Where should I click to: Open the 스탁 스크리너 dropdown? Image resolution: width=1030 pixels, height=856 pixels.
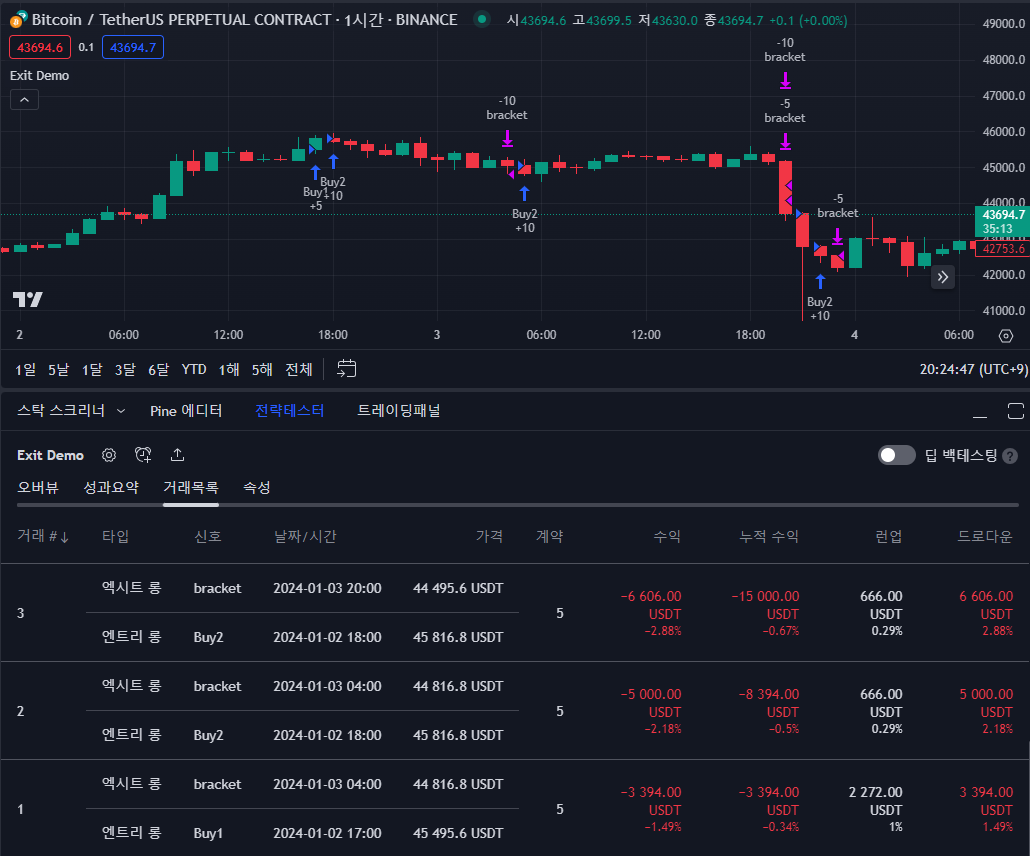(x=71, y=411)
